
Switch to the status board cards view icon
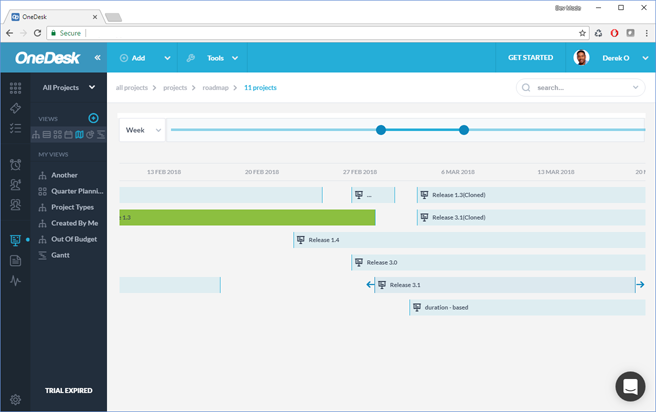pyautogui.click(x=58, y=135)
